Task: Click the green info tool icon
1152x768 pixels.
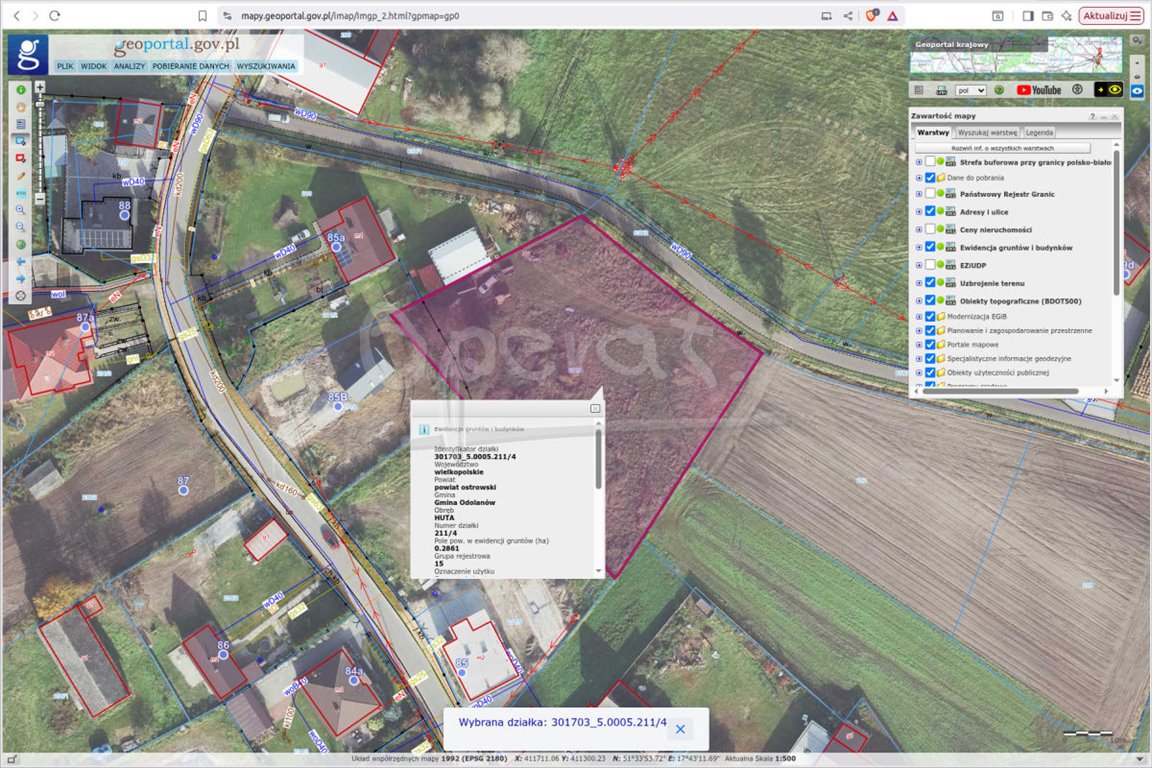Action: pos(21,89)
